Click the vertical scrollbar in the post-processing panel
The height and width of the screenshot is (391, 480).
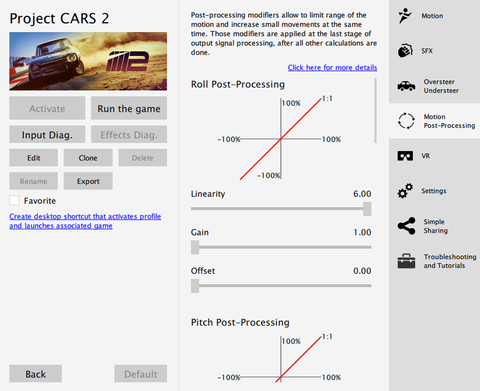pos(376,111)
